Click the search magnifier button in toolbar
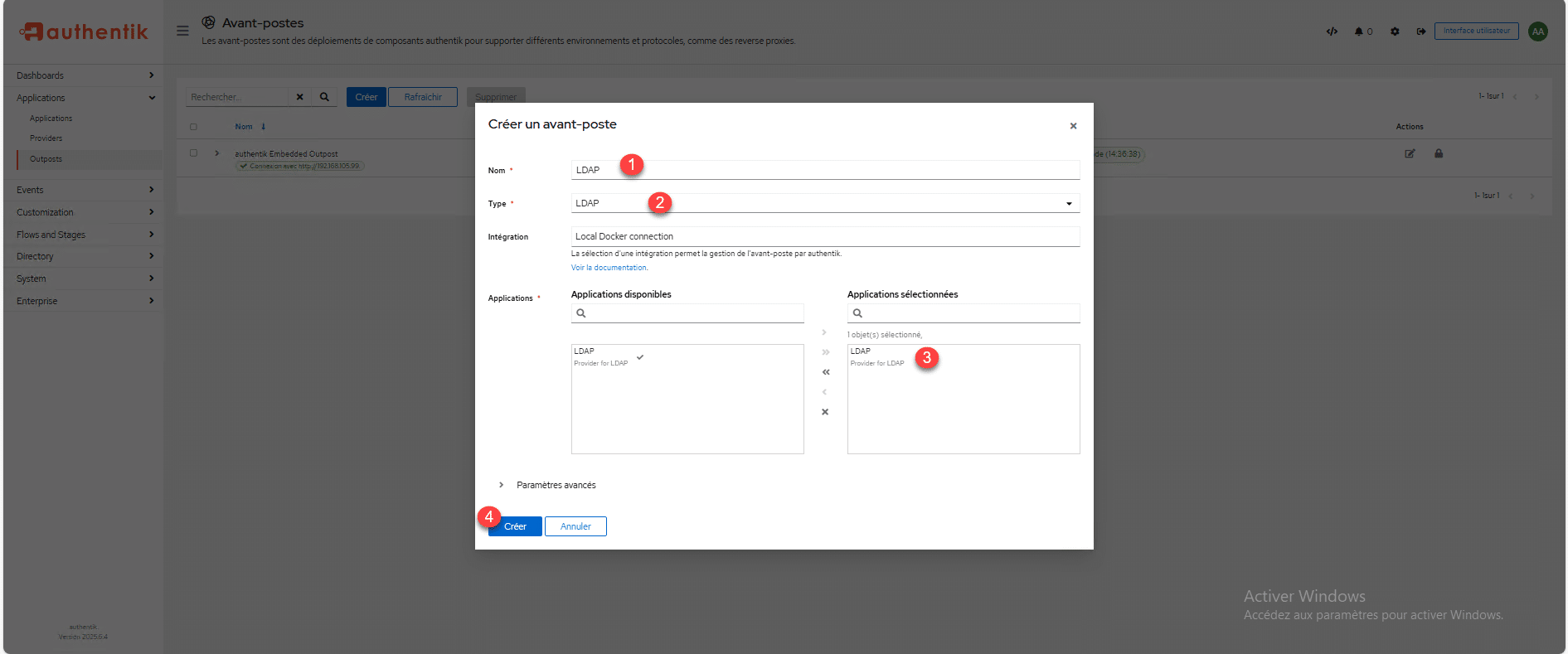The height and width of the screenshot is (654, 1568). point(324,97)
